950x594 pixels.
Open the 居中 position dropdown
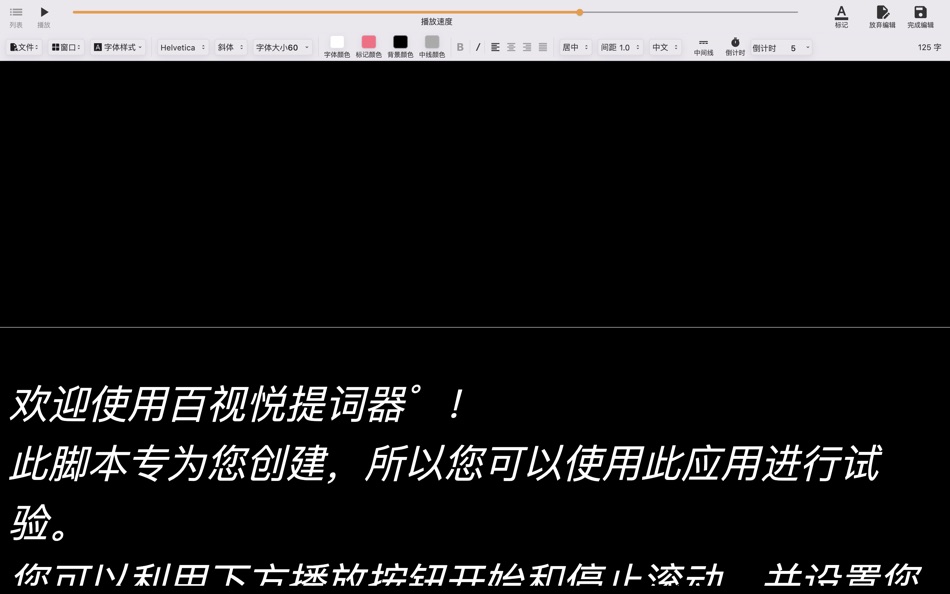point(575,47)
